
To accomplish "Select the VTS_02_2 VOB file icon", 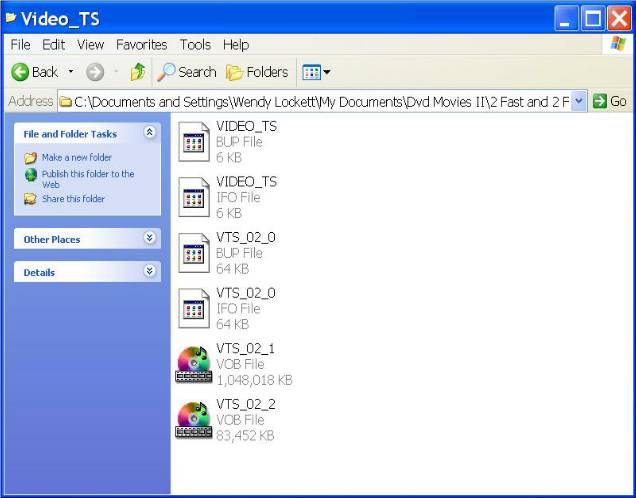I will pos(194,420).
